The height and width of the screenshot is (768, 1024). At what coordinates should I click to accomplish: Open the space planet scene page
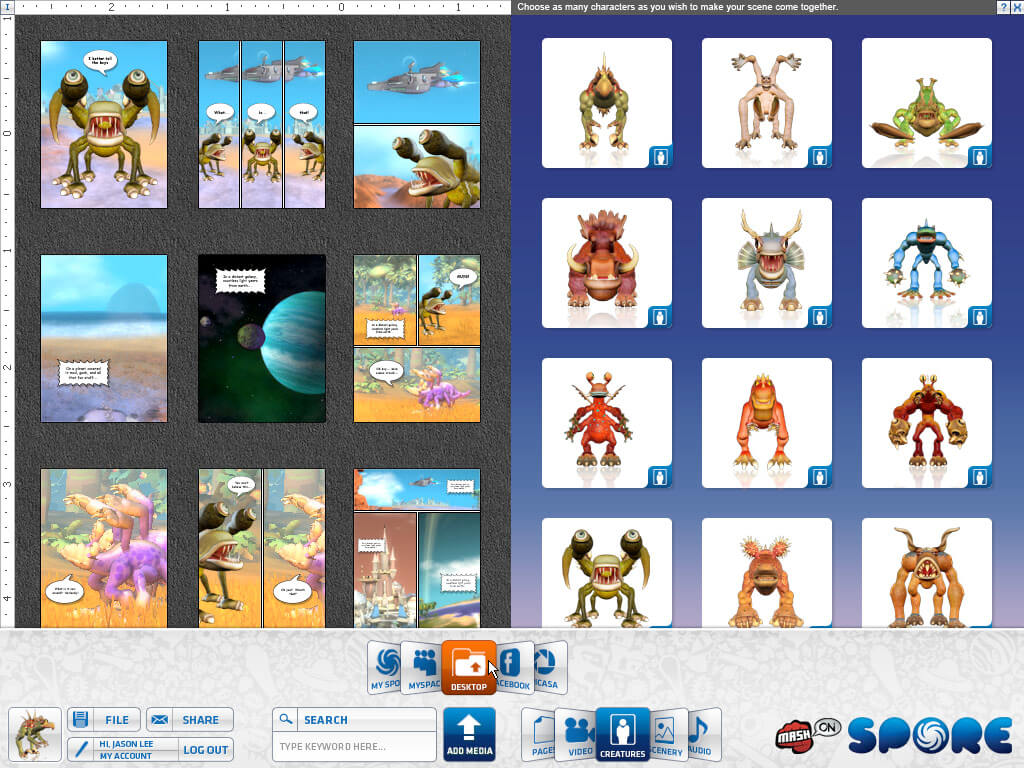click(x=262, y=338)
